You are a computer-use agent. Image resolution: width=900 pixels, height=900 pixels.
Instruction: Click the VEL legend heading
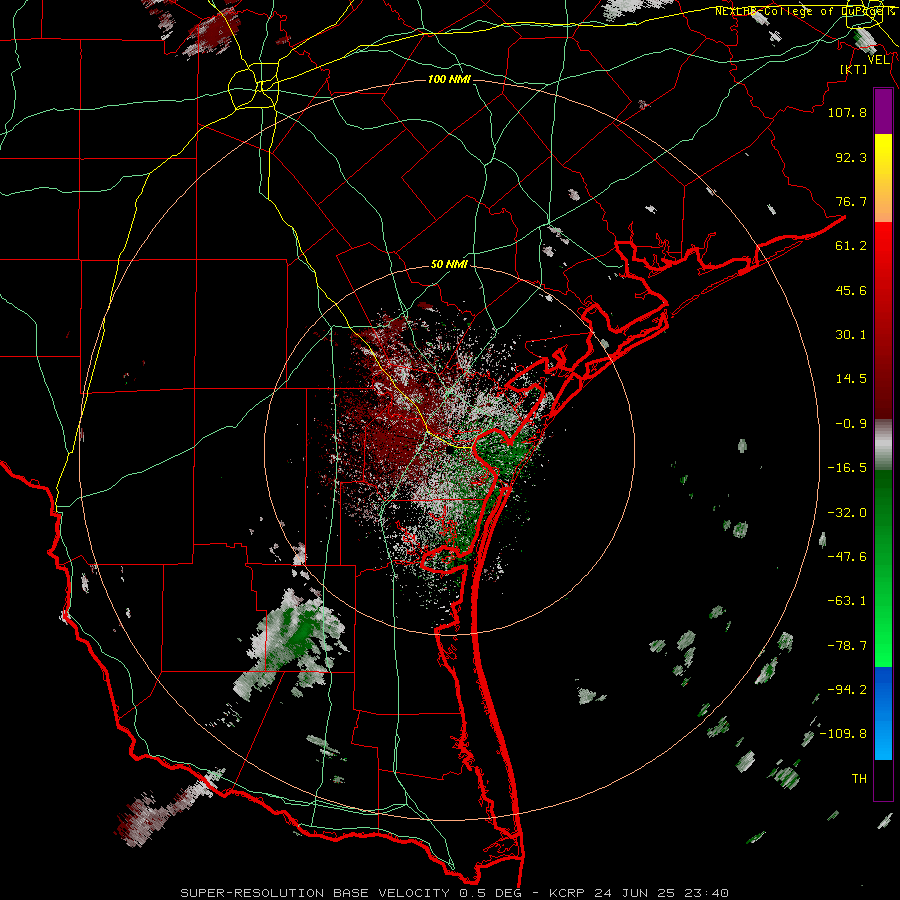coord(879,60)
